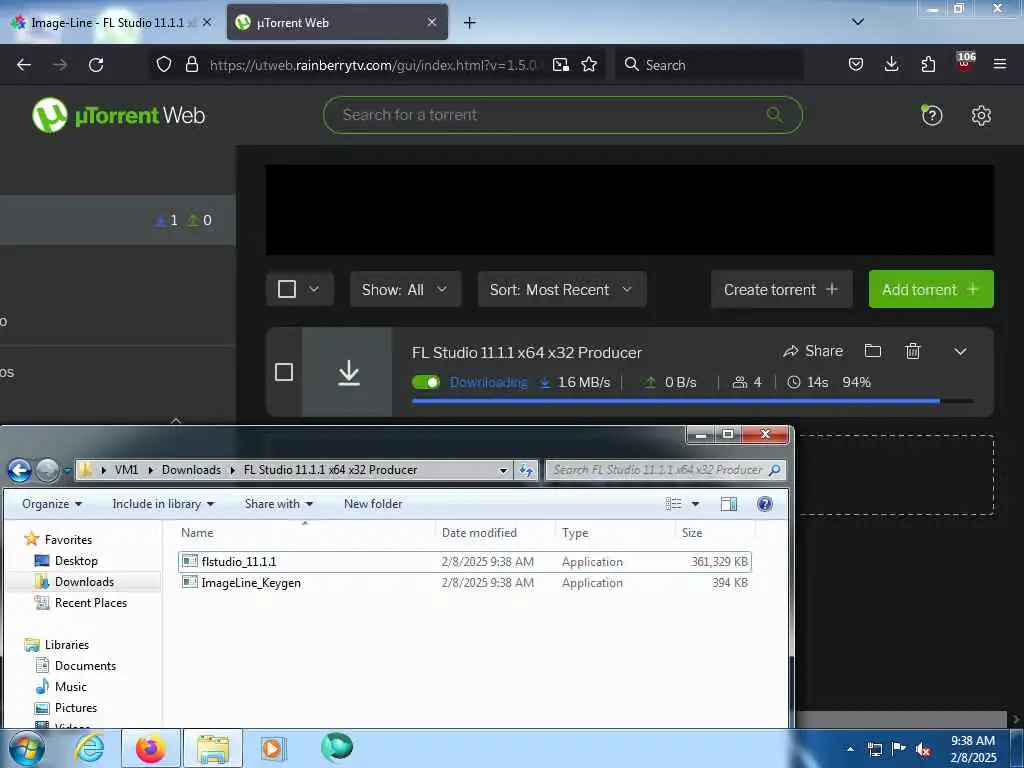Image resolution: width=1024 pixels, height=768 pixels.
Task: Click the Firefox back arrow
Action: (24, 65)
